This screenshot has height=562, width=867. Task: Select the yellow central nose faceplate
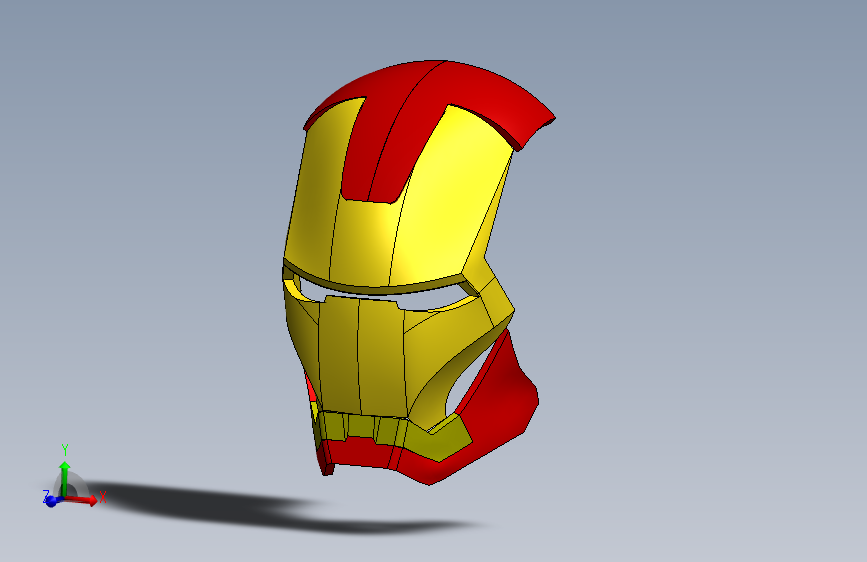pyautogui.click(x=362, y=357)
